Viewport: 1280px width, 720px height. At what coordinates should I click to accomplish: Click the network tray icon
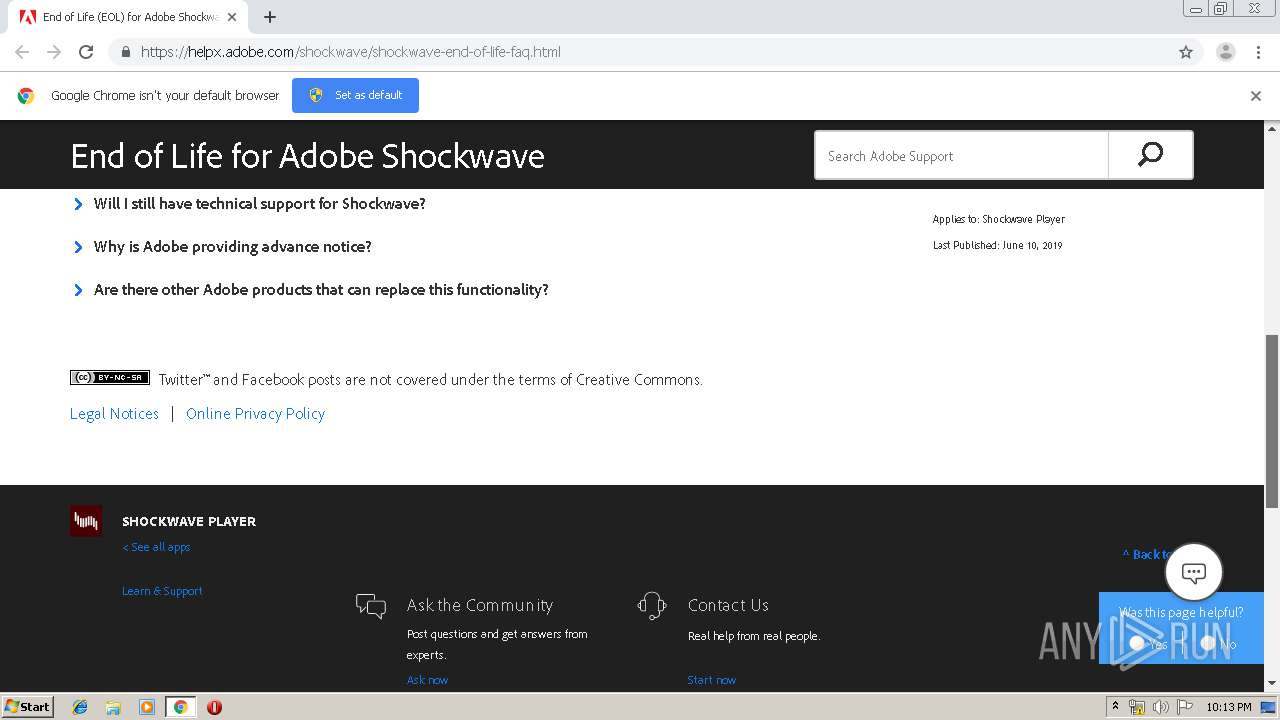click(1137, 707)
